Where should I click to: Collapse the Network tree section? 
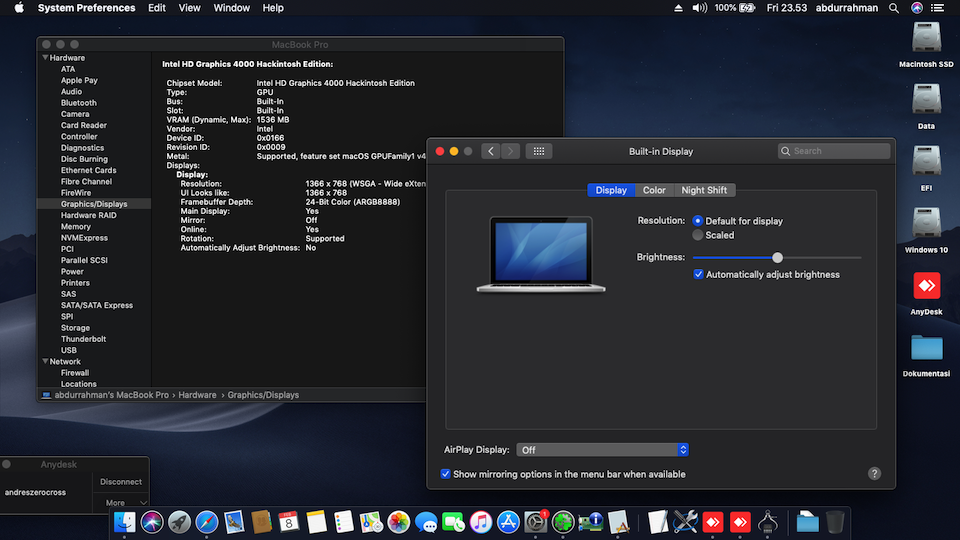(44, 361)
